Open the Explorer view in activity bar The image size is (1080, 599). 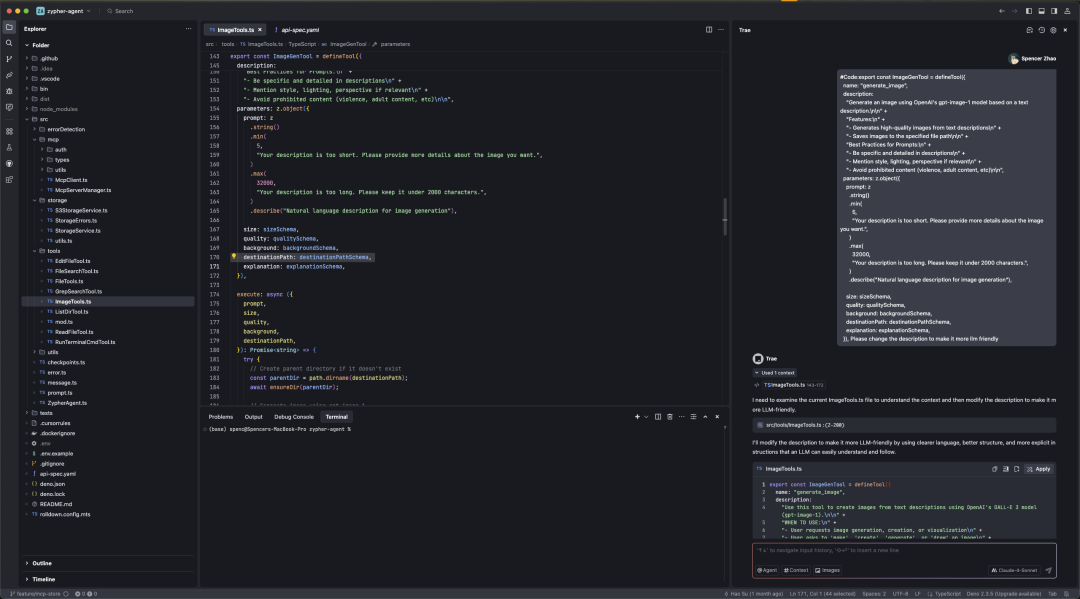coord(9,28)
